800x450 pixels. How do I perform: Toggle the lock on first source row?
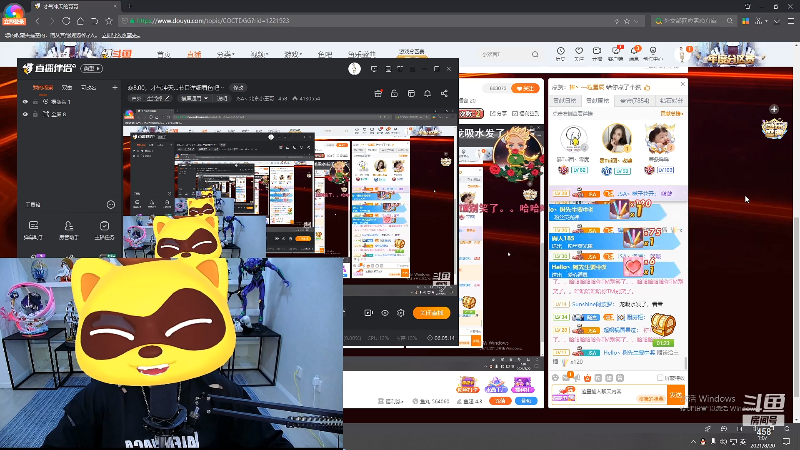pyautogui.click(x=35, y=102)
